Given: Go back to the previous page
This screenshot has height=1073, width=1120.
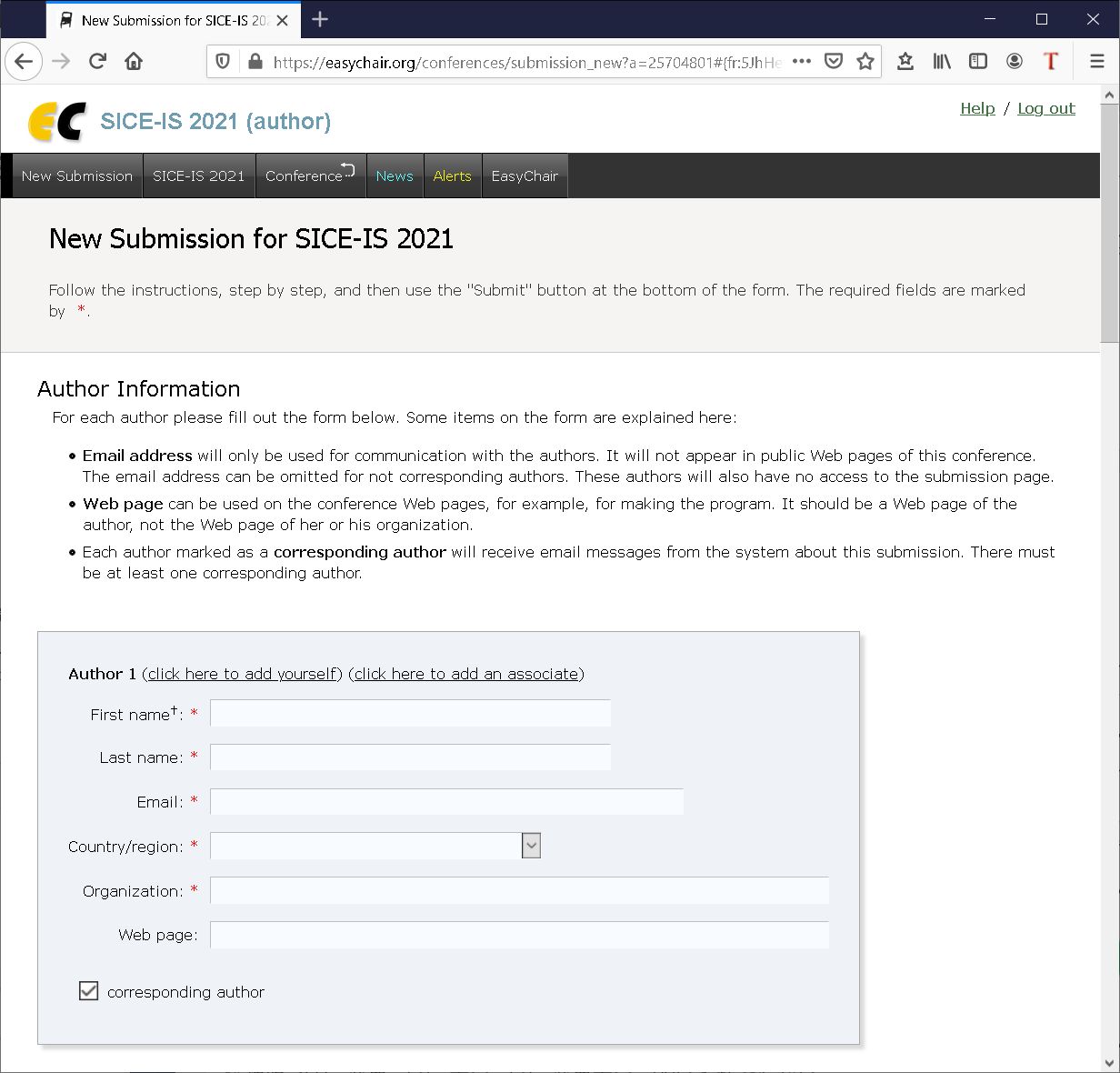Looking at the screenshot, I should tap(25, 62).
